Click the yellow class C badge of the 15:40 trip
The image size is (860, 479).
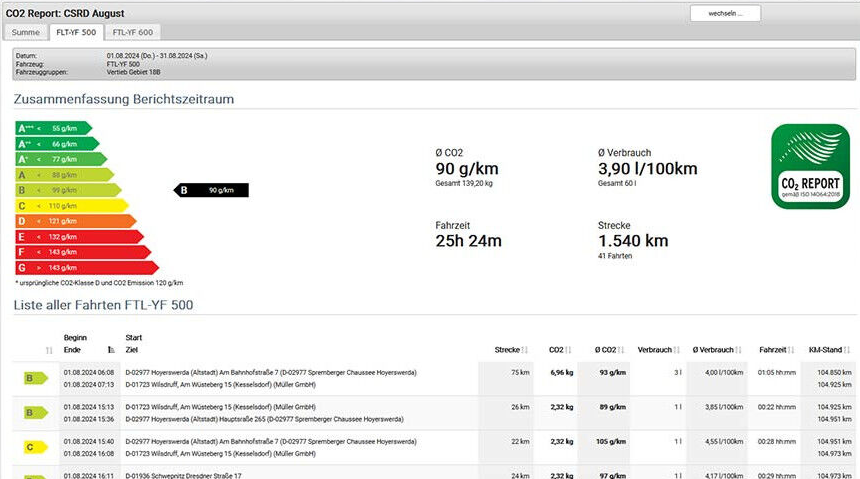pos(35,447)
